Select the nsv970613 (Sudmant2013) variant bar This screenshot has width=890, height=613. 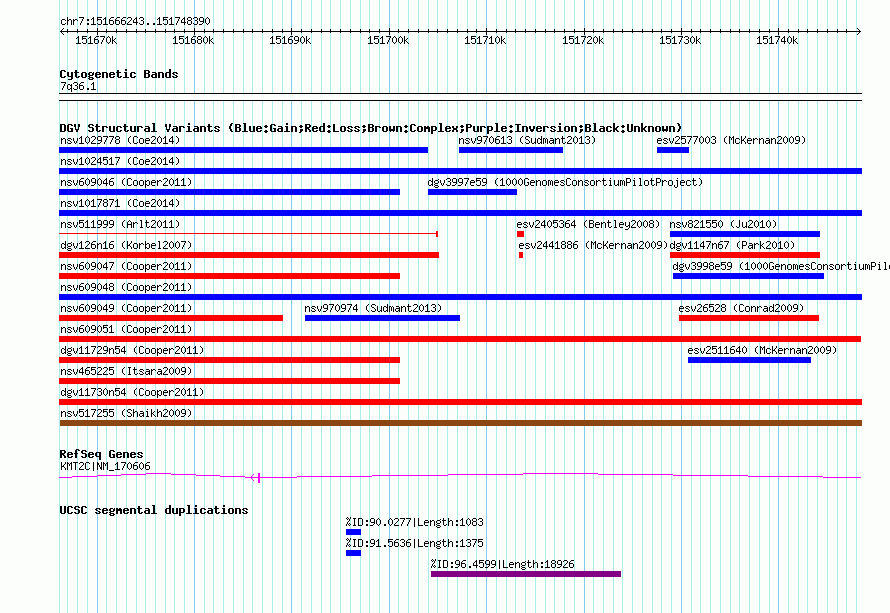click(x=511, y=150)
